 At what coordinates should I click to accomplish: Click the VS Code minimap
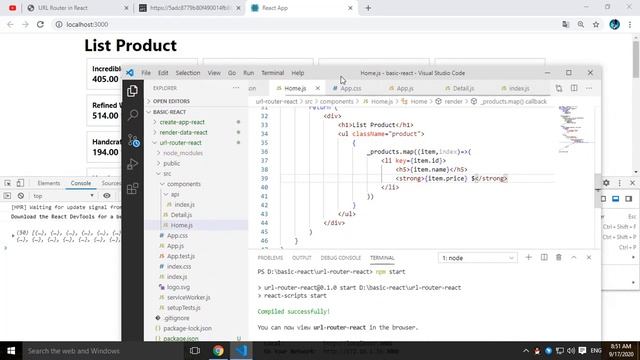pyautogui.click(x=576, y=131)
